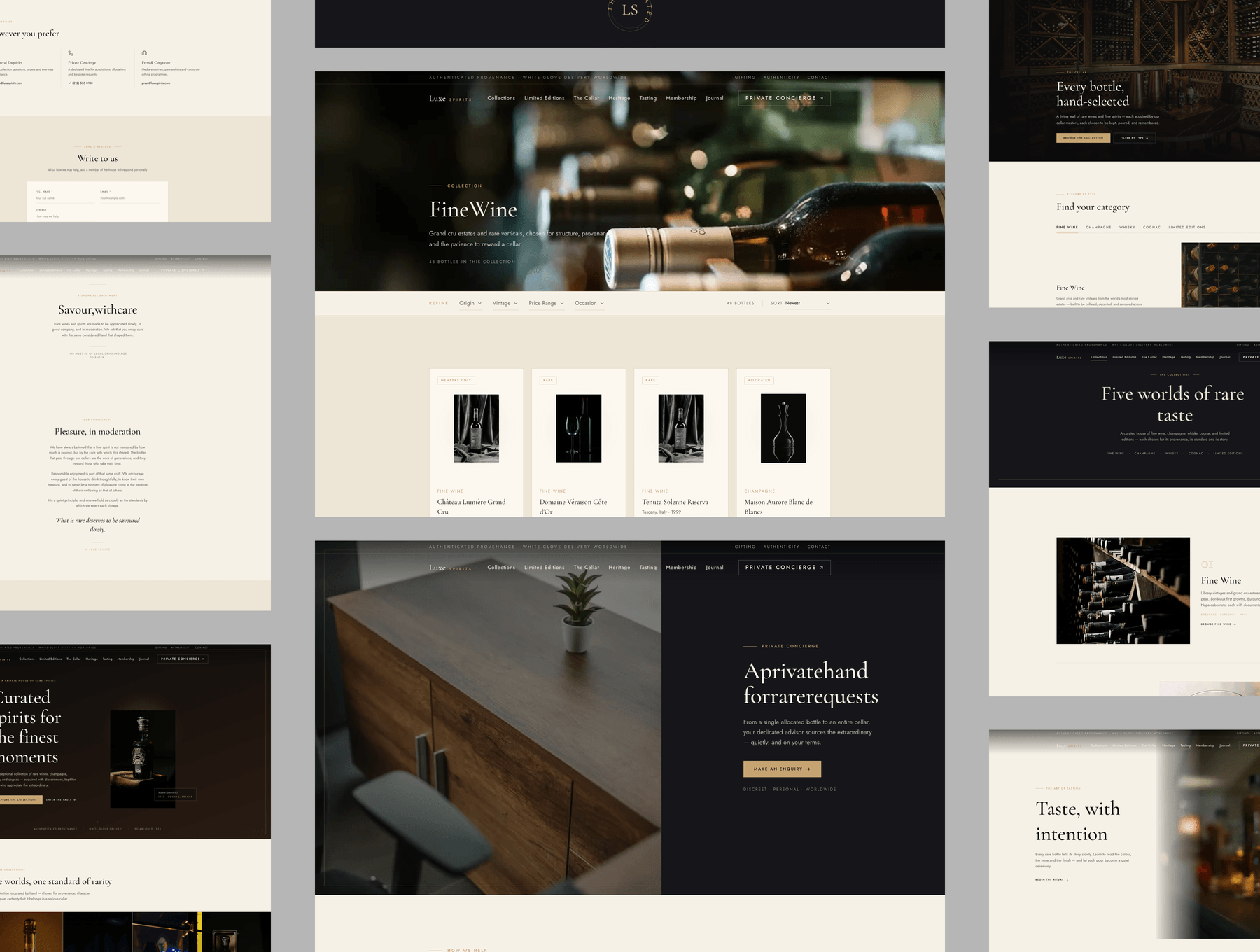Open Journal in Fine Wine page navigation
The width and height of the screenshot is (1260, 952).
(x=715, y=98)
